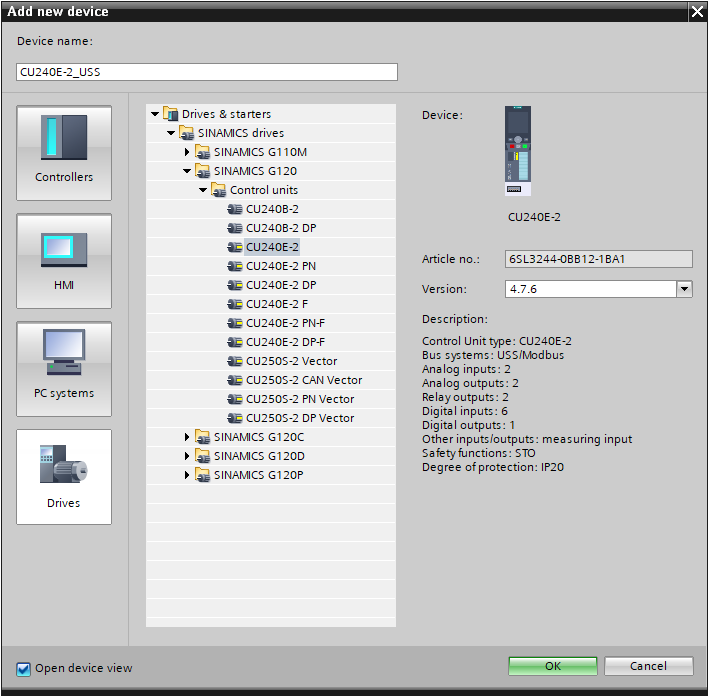Click the CU240E-2 device preview image
This screenshot has width=709, height=697.
518,151
